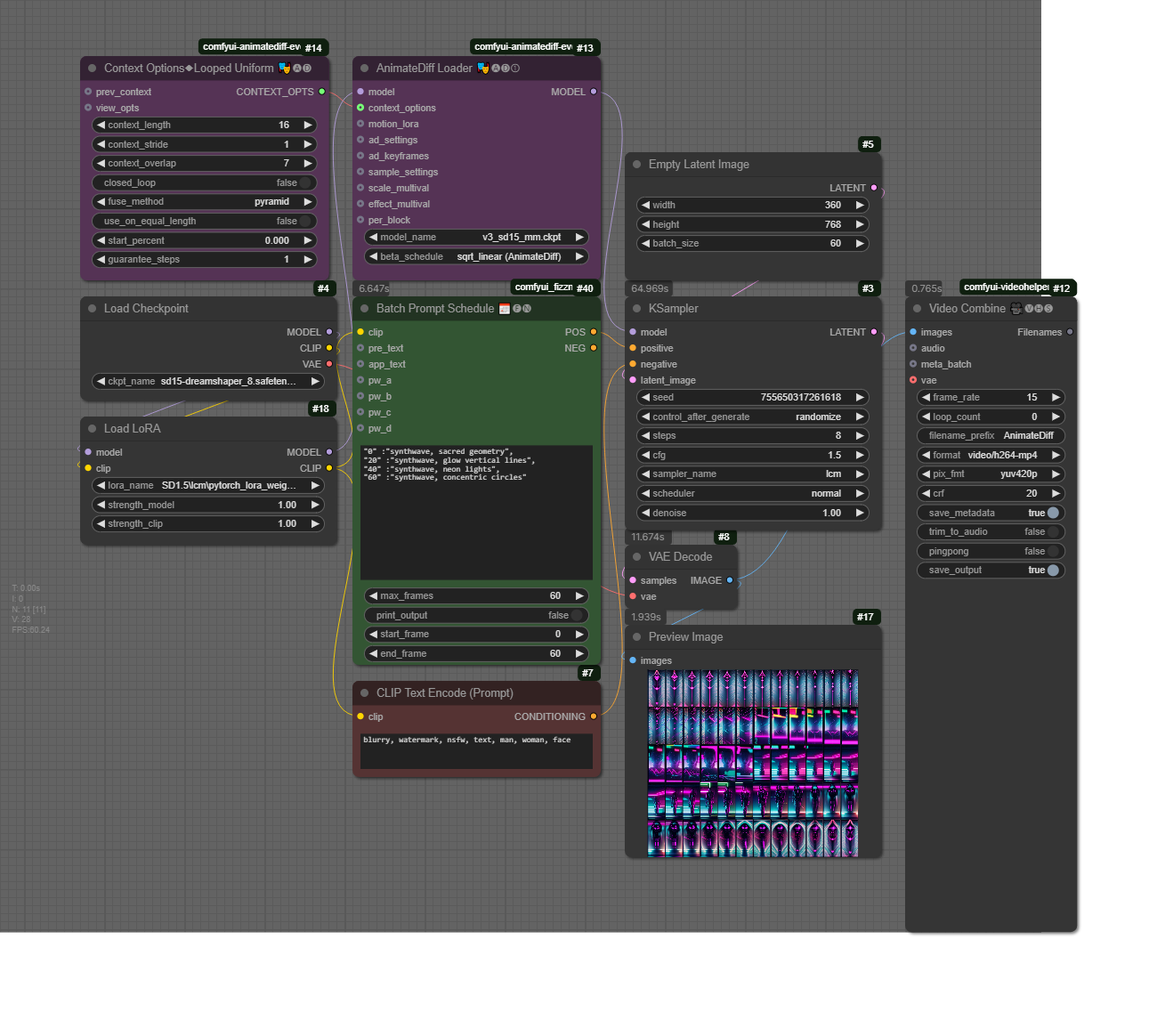1157x1036 pixels.
Task: Click the LATENT output port of Empty Latent Image
Action: 874,188
